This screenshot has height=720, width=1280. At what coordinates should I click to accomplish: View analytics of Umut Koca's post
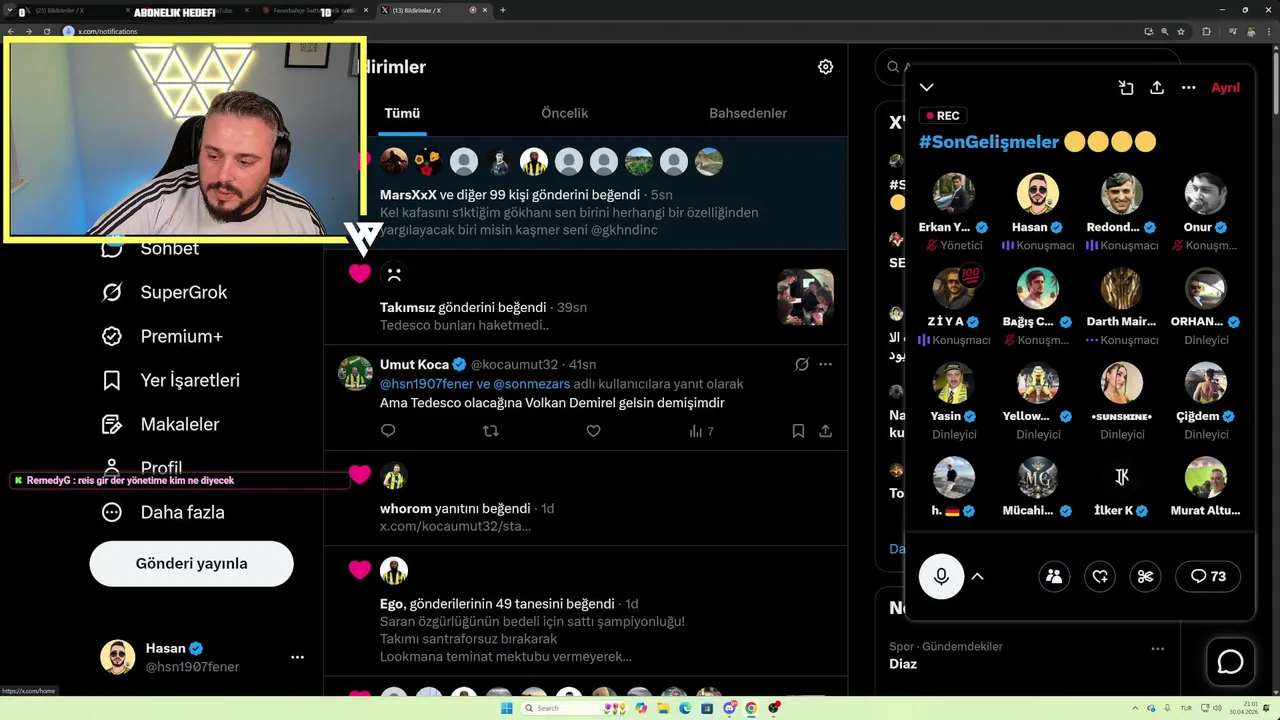[x=701, y=431]
